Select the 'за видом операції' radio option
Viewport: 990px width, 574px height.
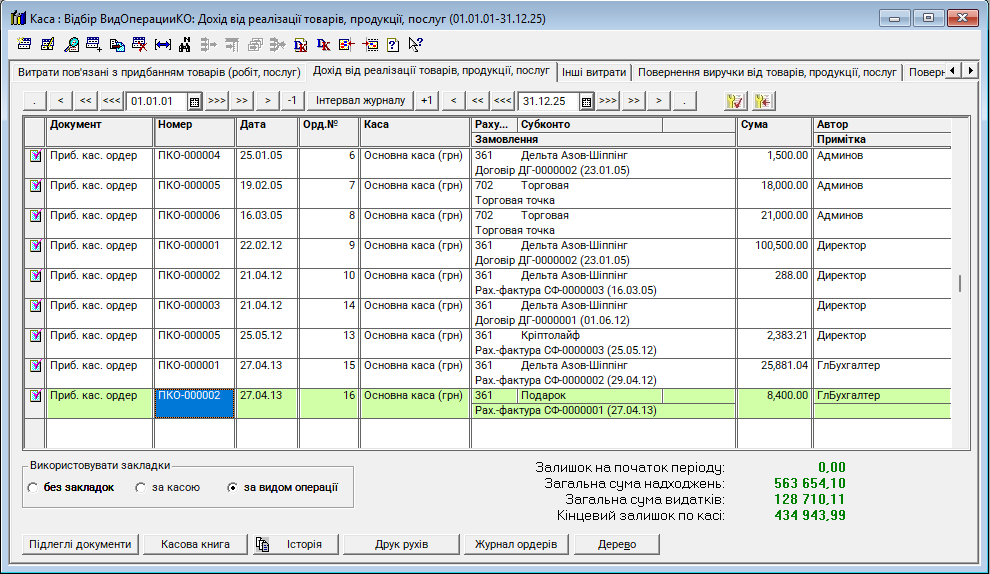tap(233, 488)
